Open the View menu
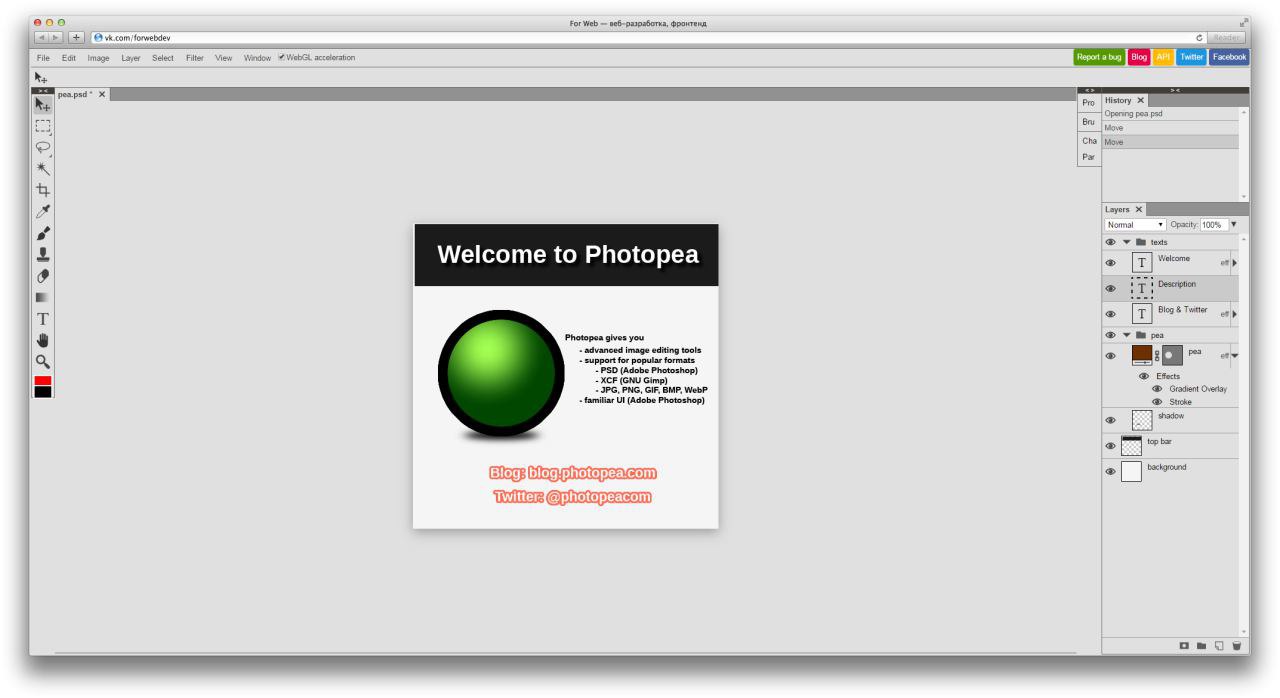The height and width of the screenshot is (698, 1280). click(224, 58)
